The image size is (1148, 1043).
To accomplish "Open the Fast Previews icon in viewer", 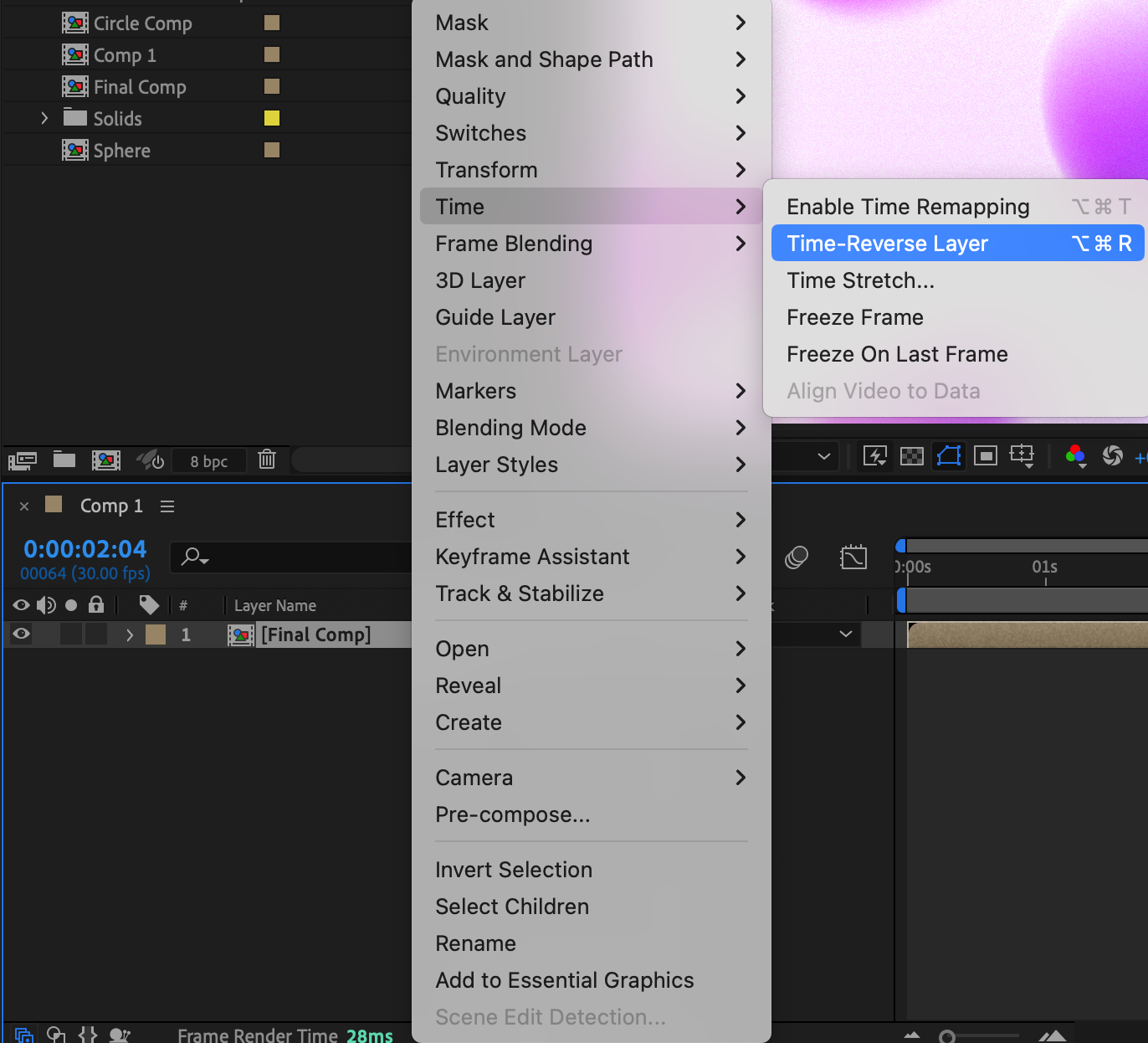I will (875, 456).
